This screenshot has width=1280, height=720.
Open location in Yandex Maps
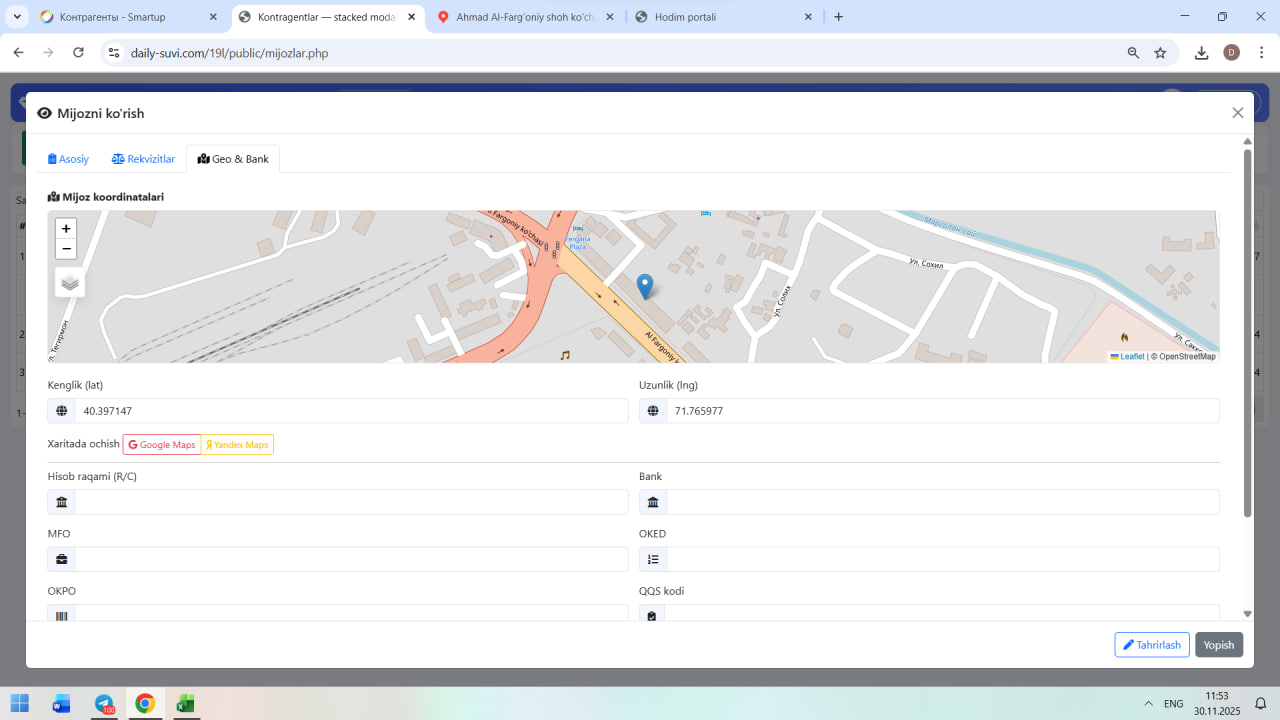point(237,445)
